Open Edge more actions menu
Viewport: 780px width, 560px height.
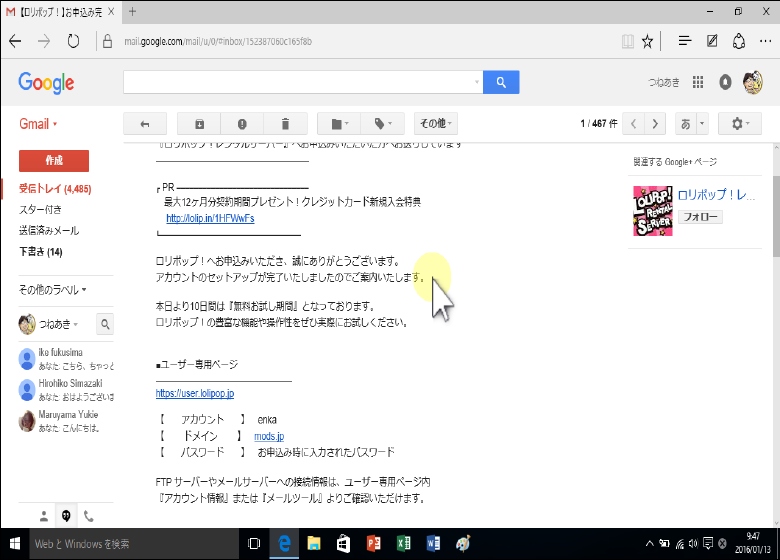[x=766, y=41]
